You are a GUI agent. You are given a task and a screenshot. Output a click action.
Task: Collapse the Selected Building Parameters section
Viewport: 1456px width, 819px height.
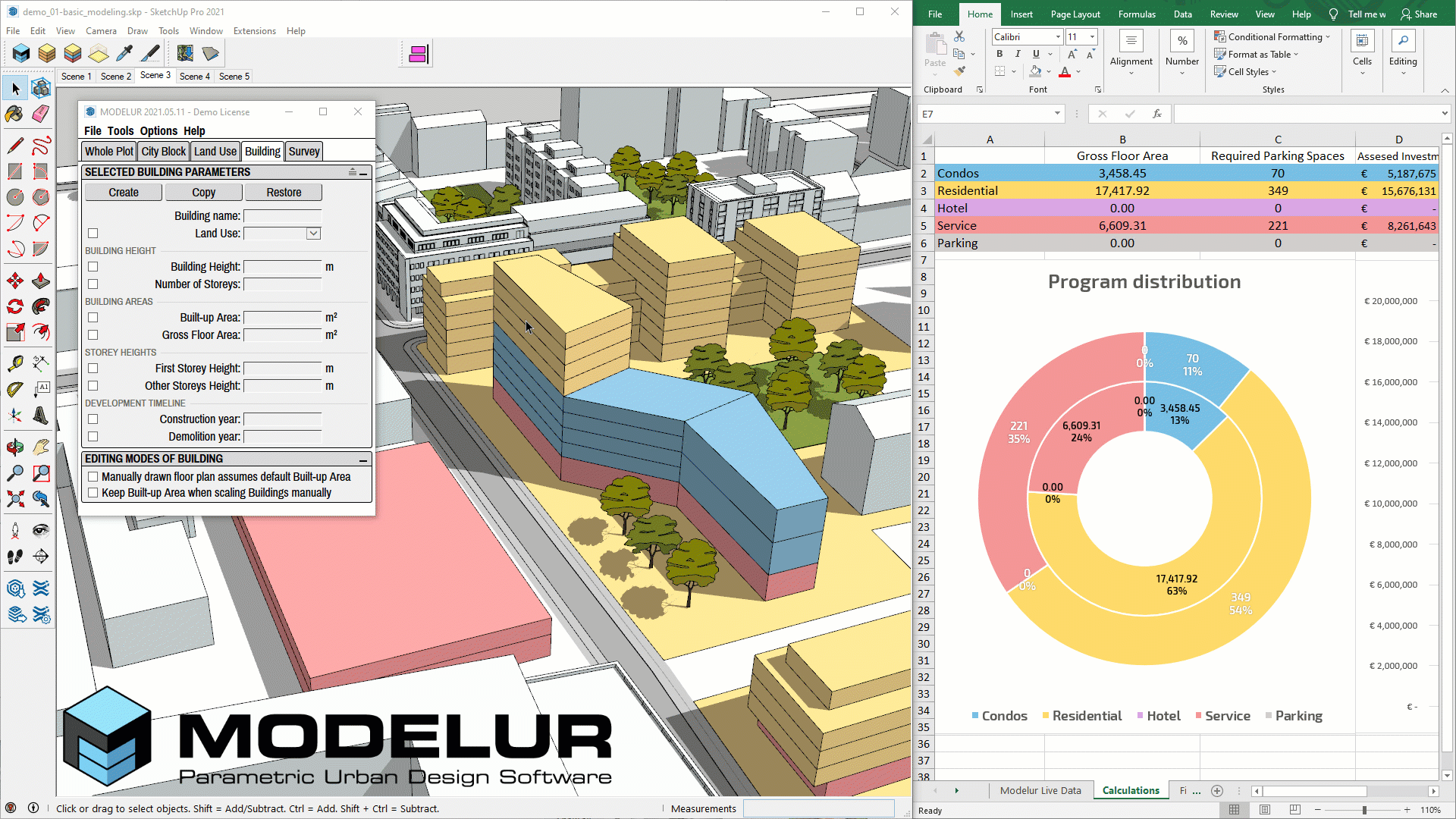[363, 173]
